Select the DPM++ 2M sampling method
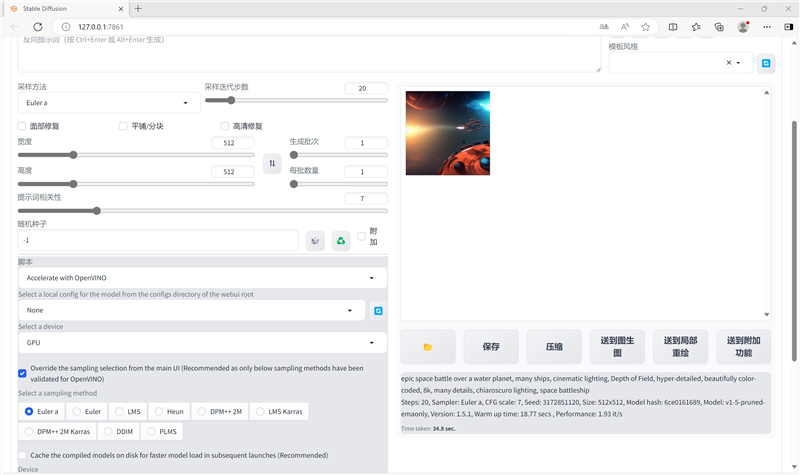The image size is (800, 475). [220, 412]
